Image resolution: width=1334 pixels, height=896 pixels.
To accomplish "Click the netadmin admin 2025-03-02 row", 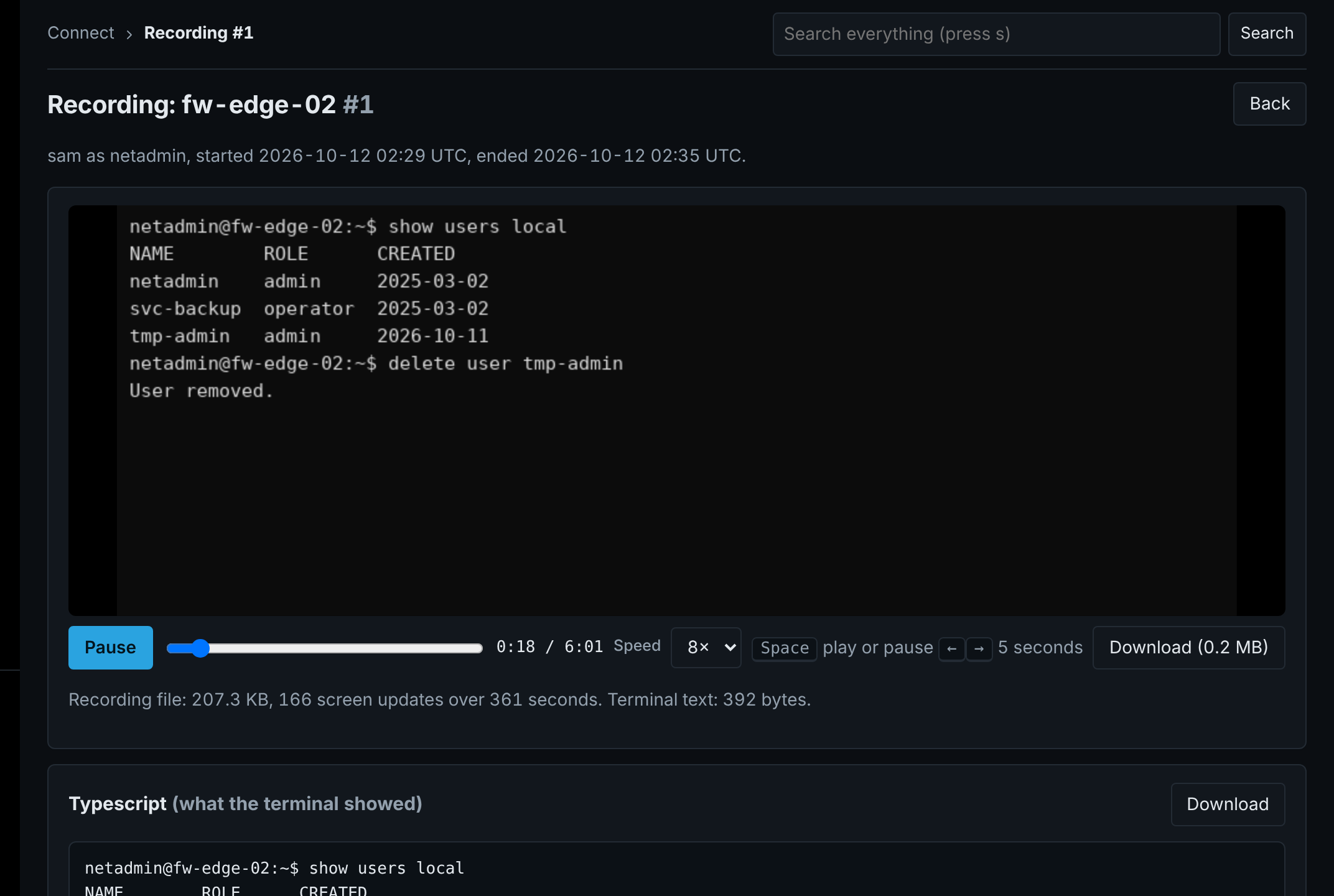I will (x=309, y=281).
